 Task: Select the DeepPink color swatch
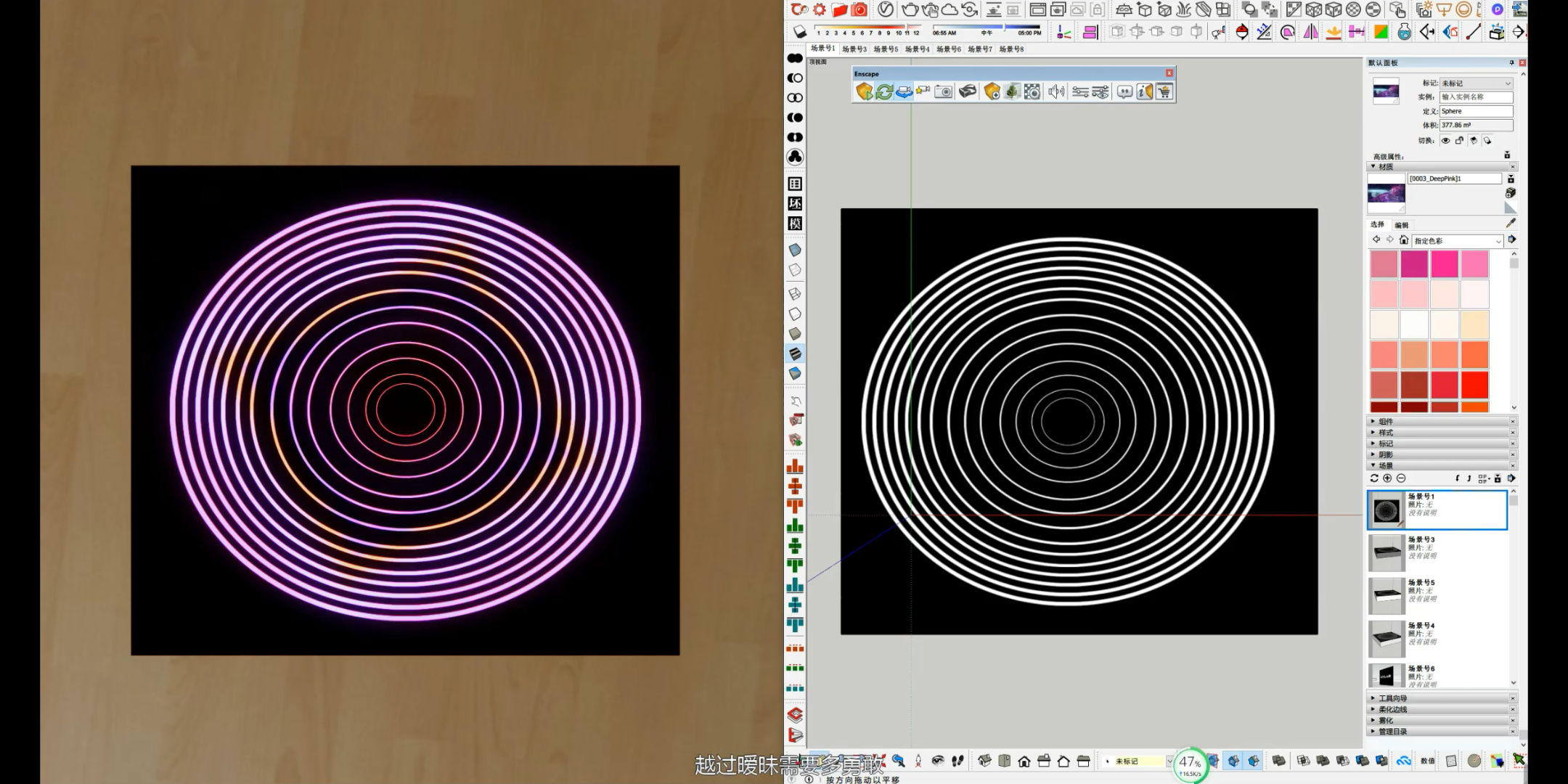pos(1445,262)
